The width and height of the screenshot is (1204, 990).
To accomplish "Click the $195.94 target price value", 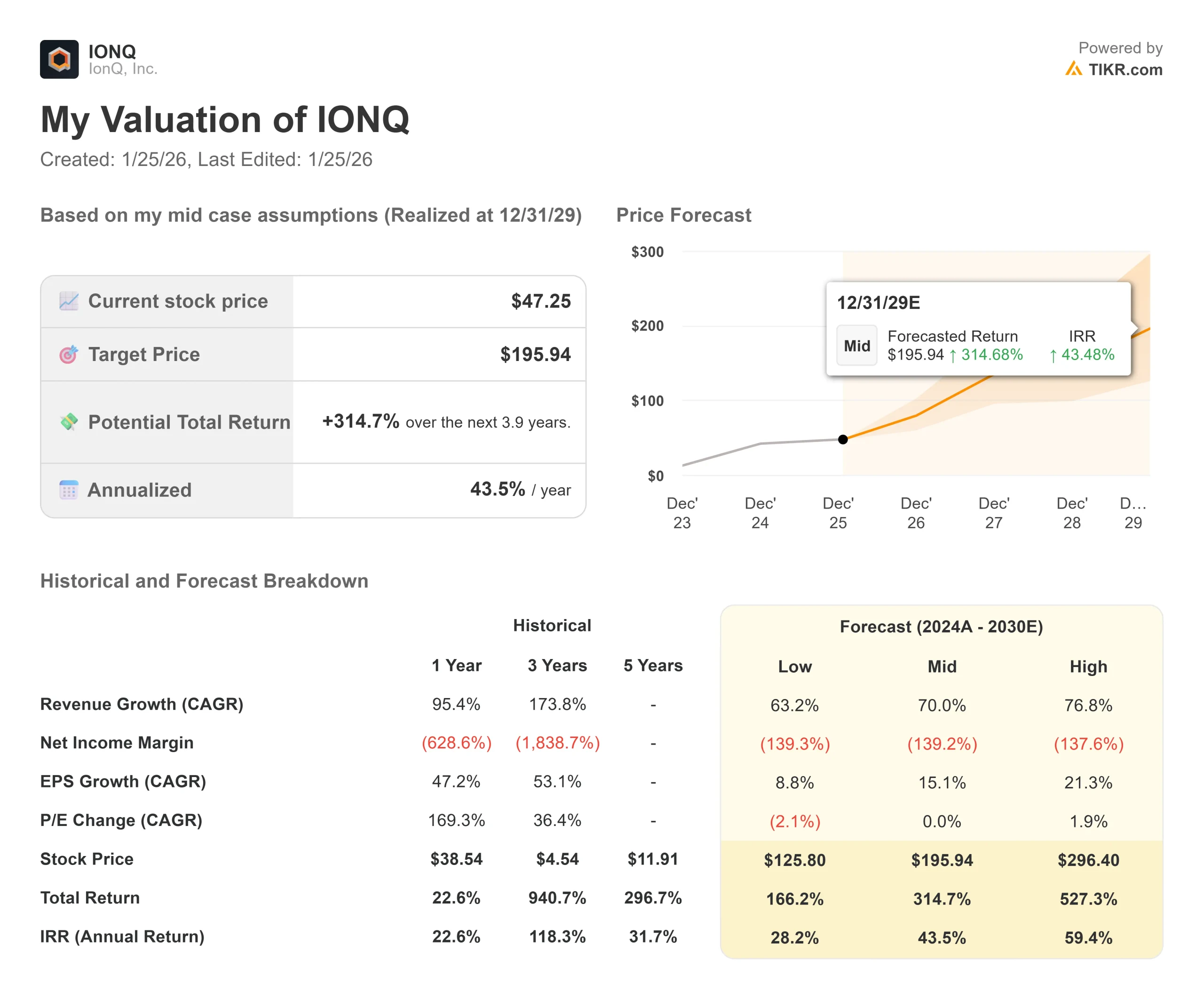I will [535, 354].
